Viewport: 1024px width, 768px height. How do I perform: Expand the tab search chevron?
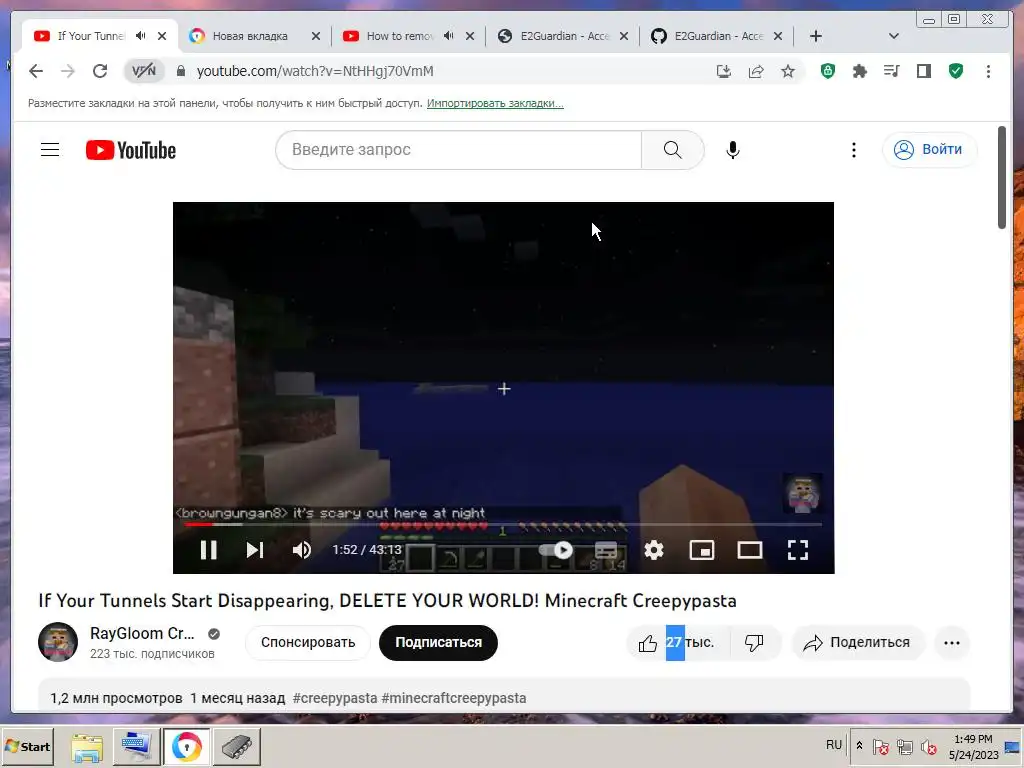click(894, 36)
